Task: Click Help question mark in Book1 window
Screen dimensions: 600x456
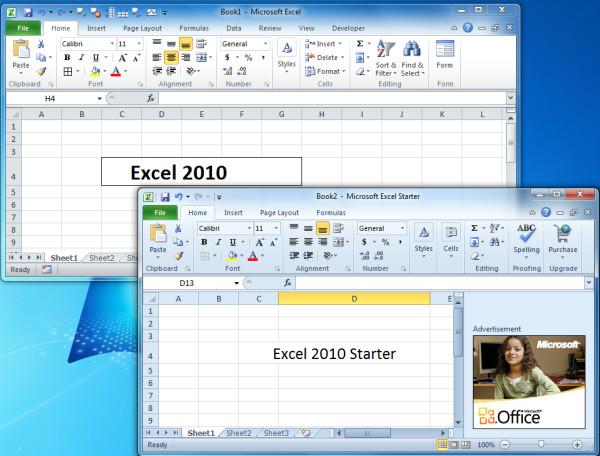Action: (x=468, y=28)
